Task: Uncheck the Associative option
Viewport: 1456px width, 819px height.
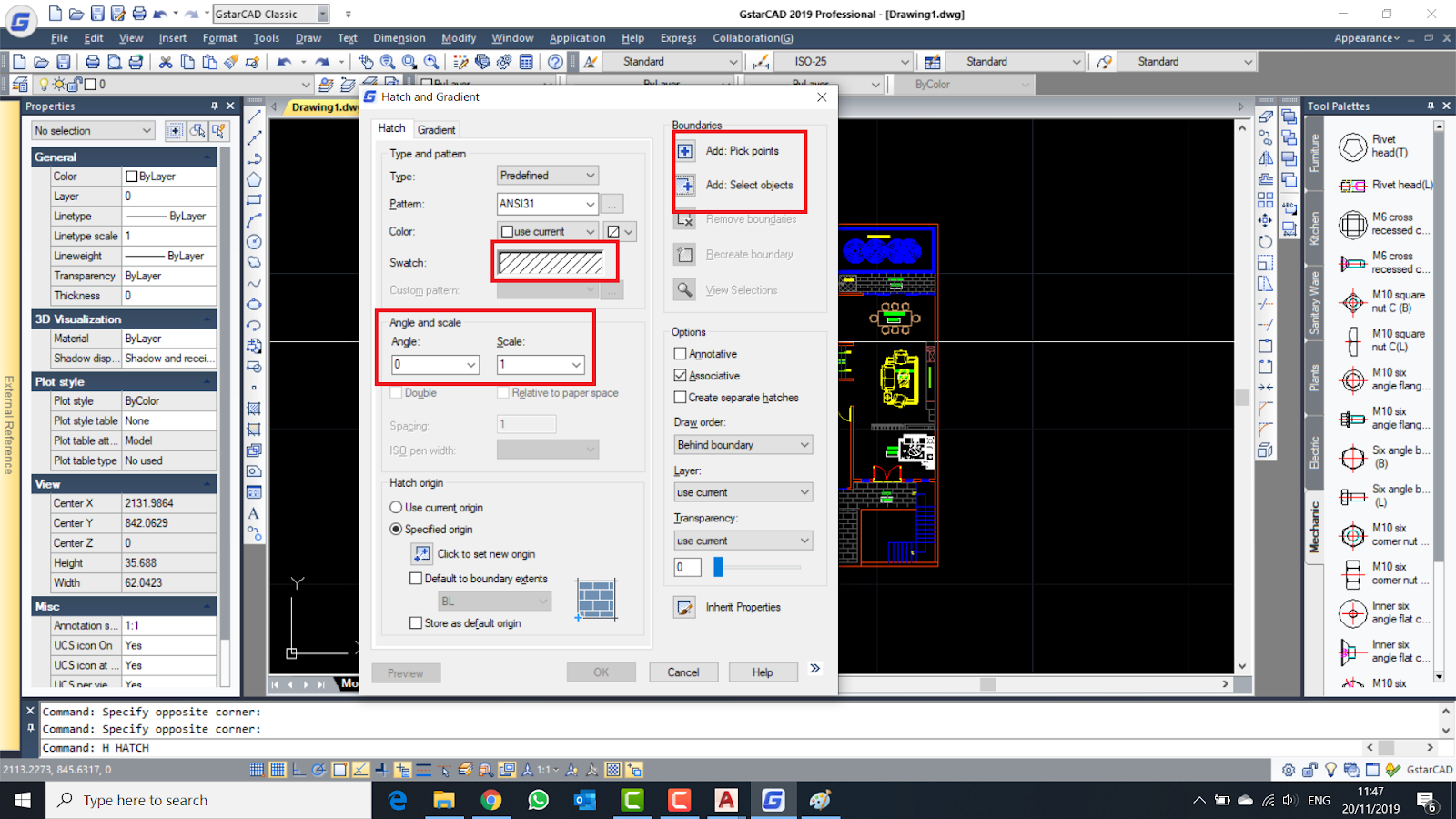Action: (x=681, y=375)
